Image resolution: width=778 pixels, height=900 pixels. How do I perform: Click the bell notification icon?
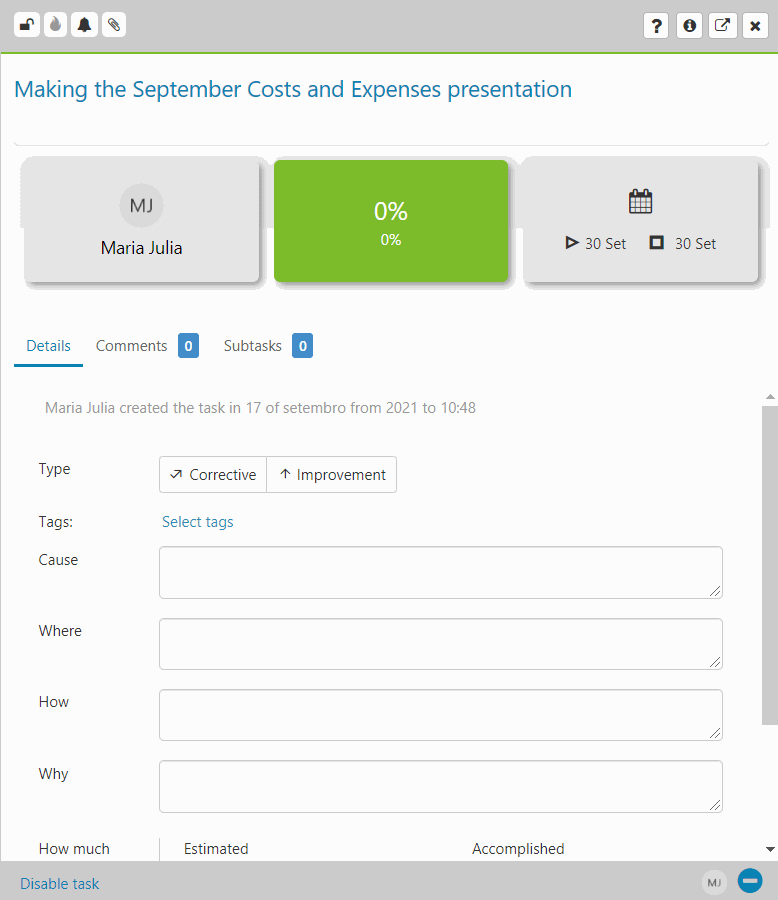[x=84, y=25]
